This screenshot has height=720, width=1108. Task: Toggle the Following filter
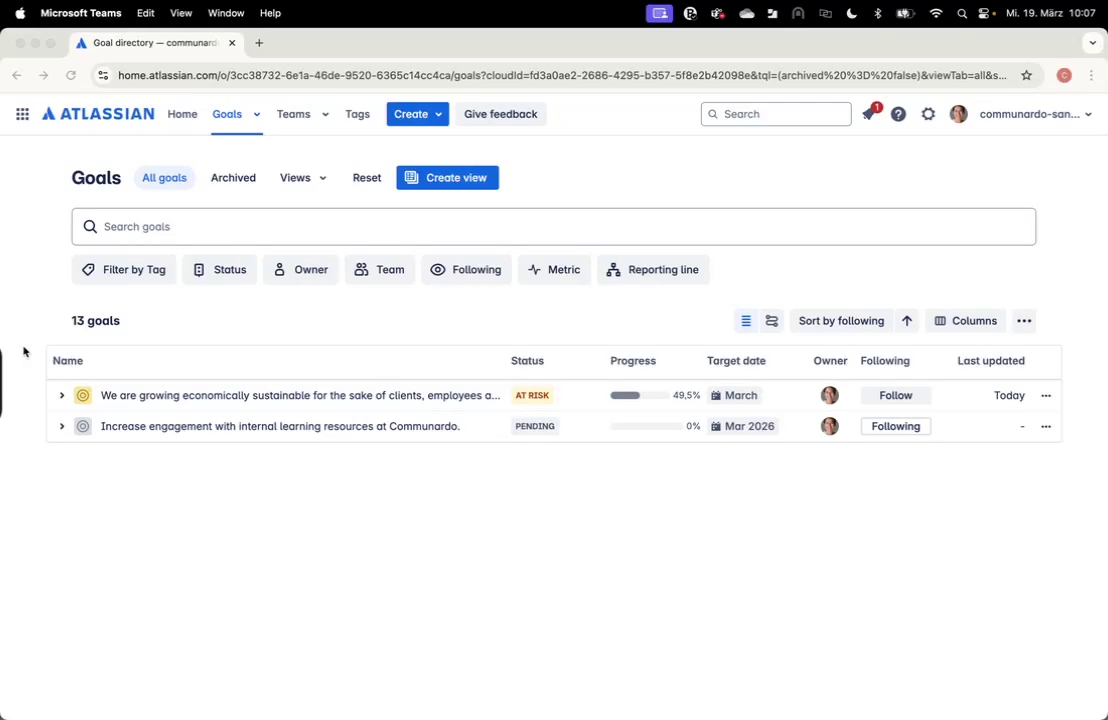[466, 270]
